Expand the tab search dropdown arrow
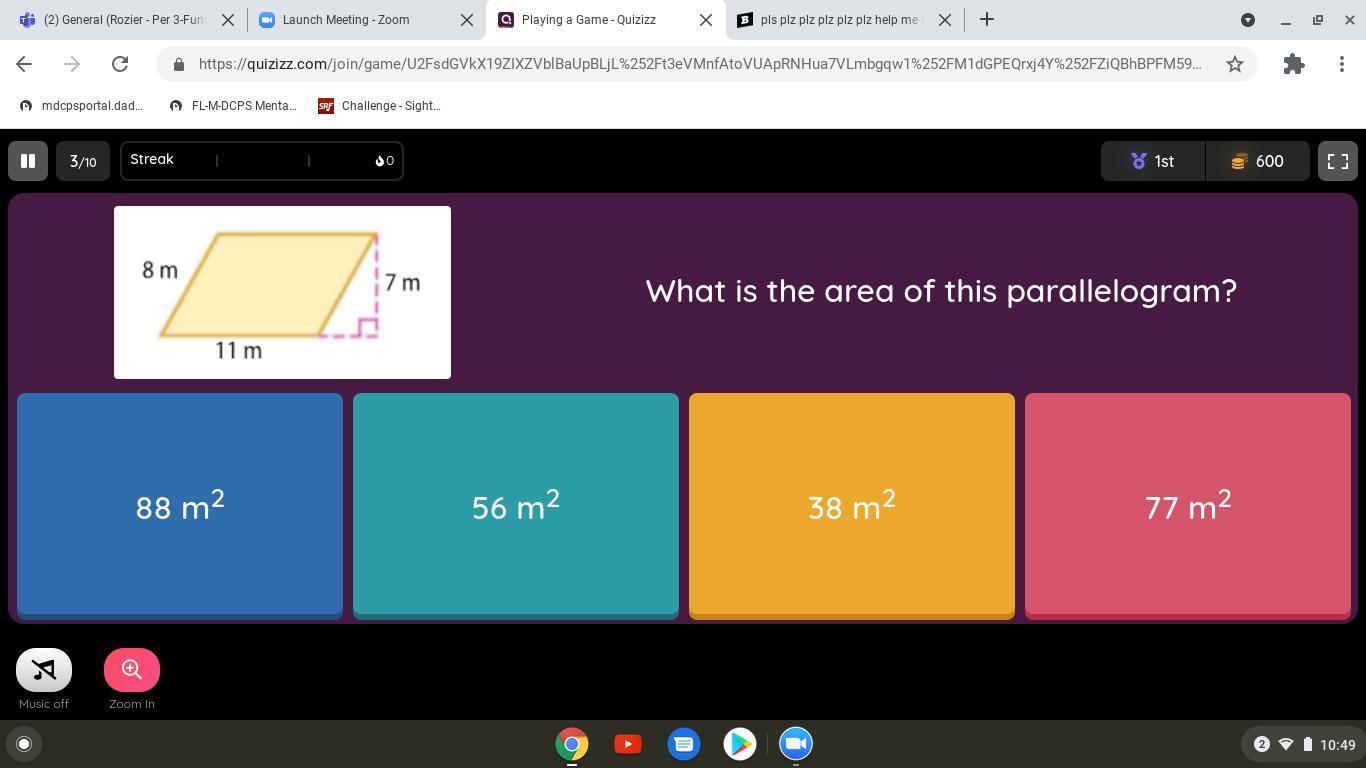This screenshot has height=768, width=1366. (1248, 20)
